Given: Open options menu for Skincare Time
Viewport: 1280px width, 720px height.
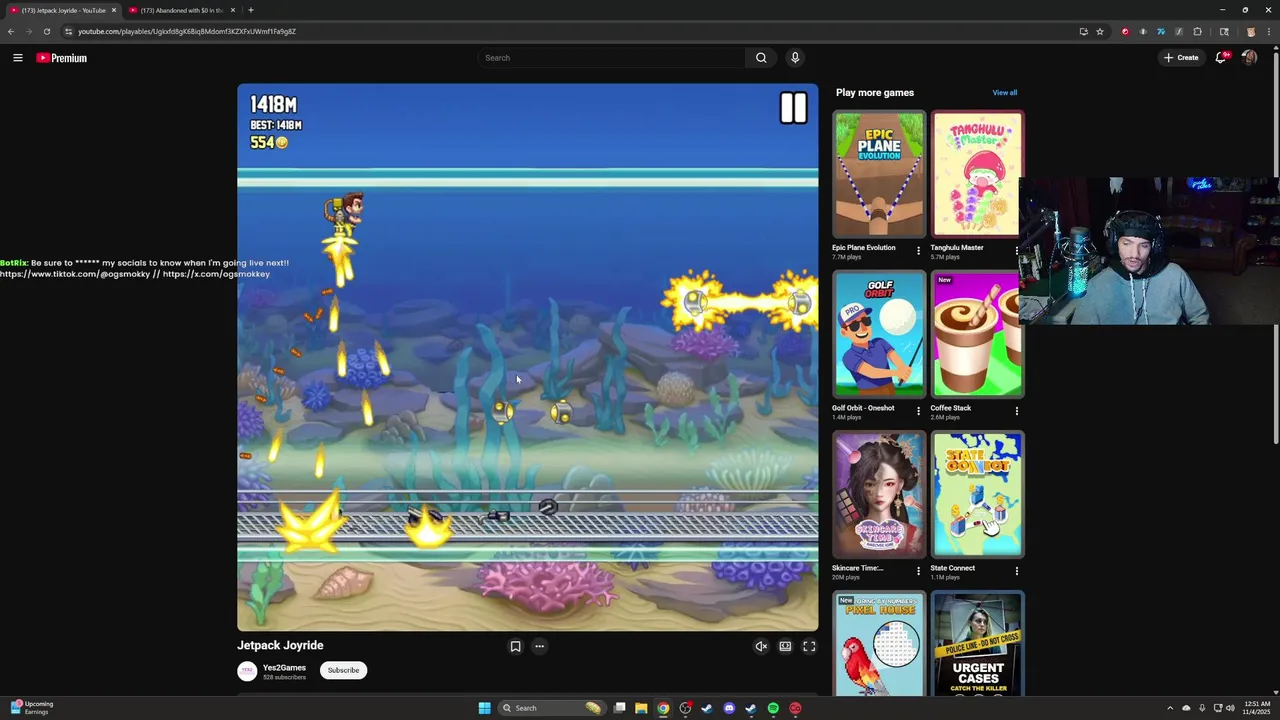Looking at the screenshot, I should tap(918, 571).
